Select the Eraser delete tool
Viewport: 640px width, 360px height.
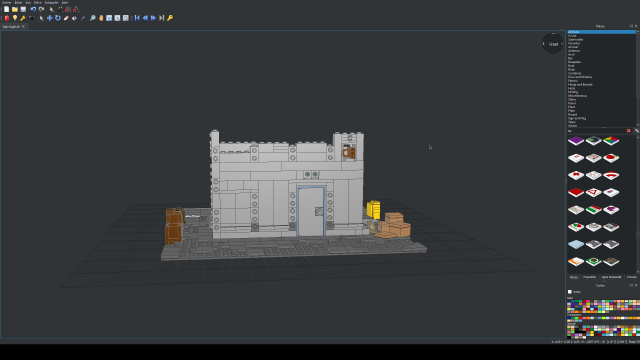[x=66, y=18]
